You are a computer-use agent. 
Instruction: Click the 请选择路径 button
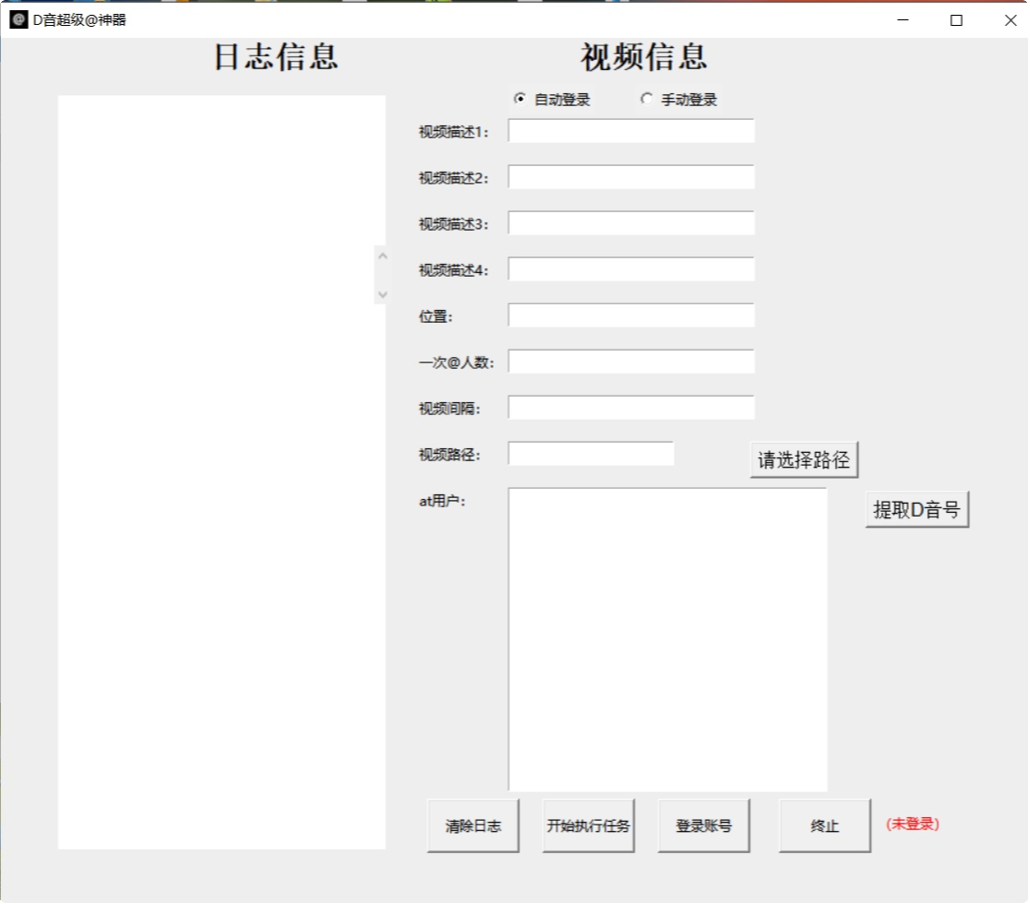pos(803,459)
